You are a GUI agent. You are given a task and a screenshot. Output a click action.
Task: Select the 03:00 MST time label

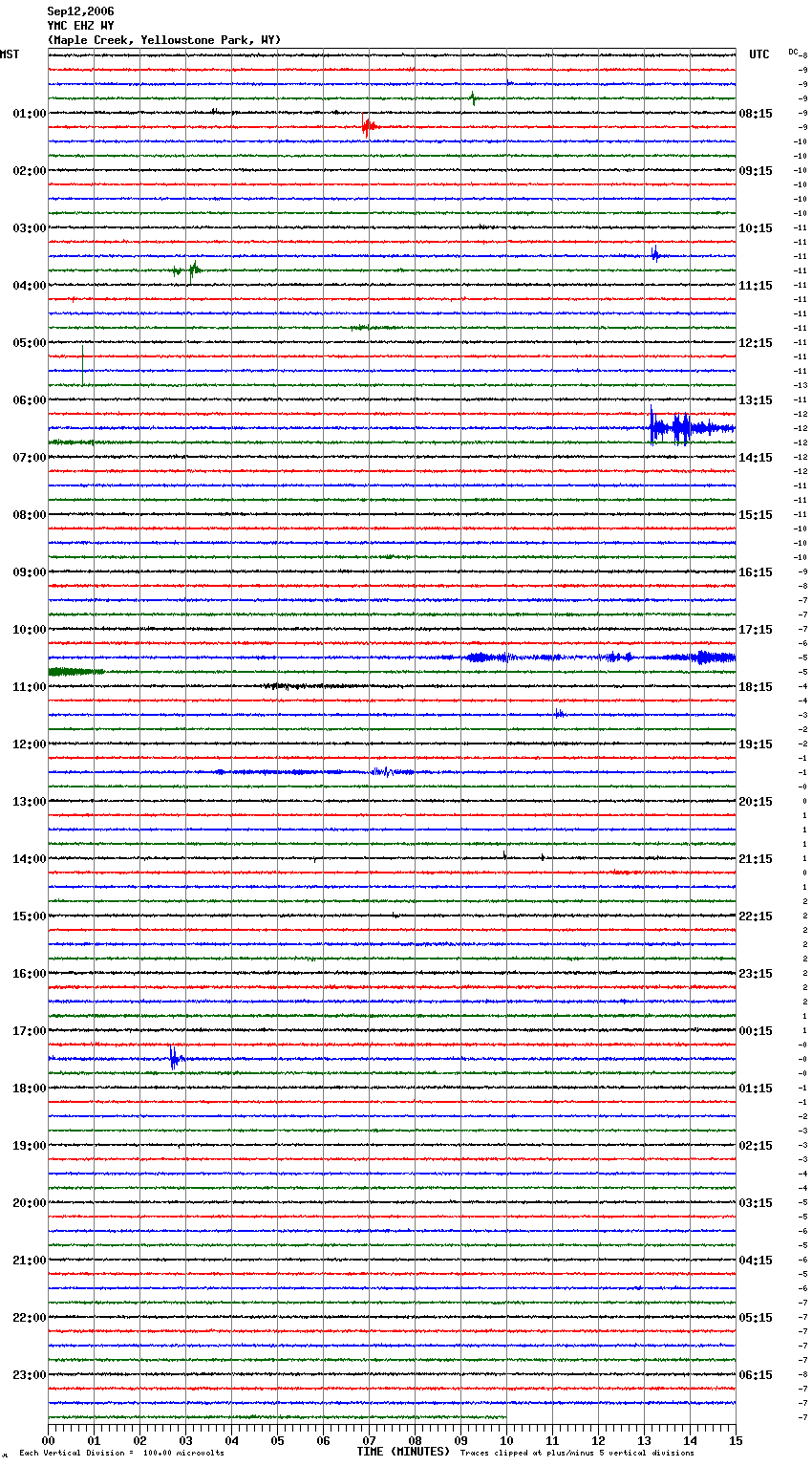tap(30, 228)
